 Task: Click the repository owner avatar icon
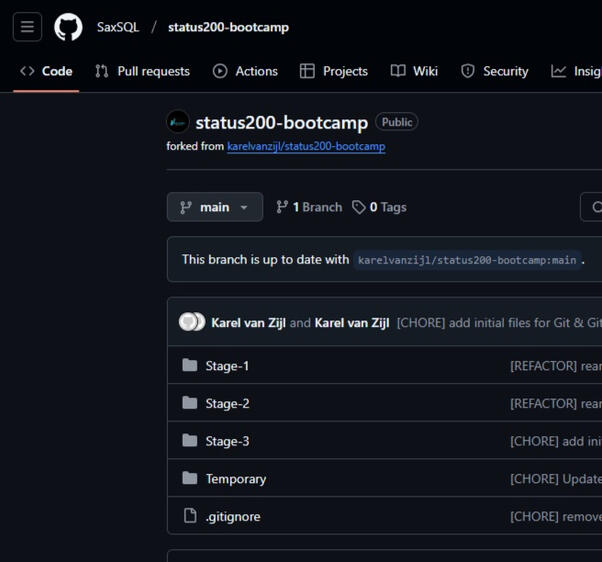coord(178,122)
